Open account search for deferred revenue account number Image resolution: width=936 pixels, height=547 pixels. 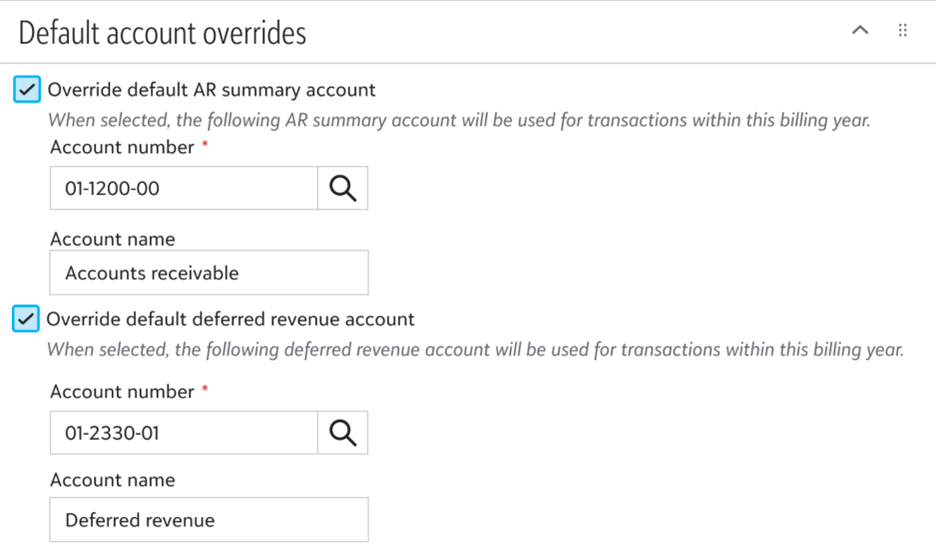point(342,433)
